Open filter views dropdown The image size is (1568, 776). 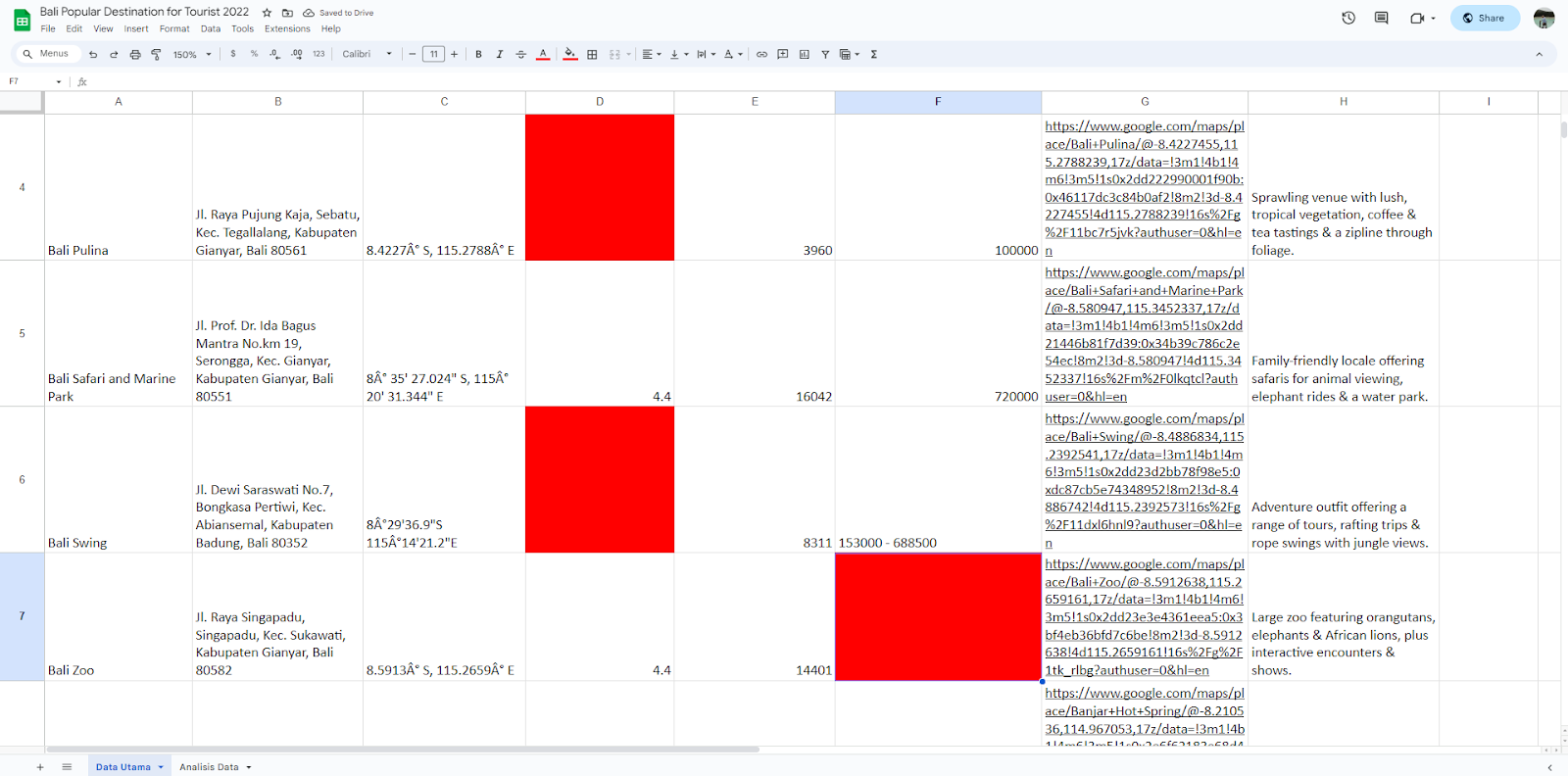point(850,54)
